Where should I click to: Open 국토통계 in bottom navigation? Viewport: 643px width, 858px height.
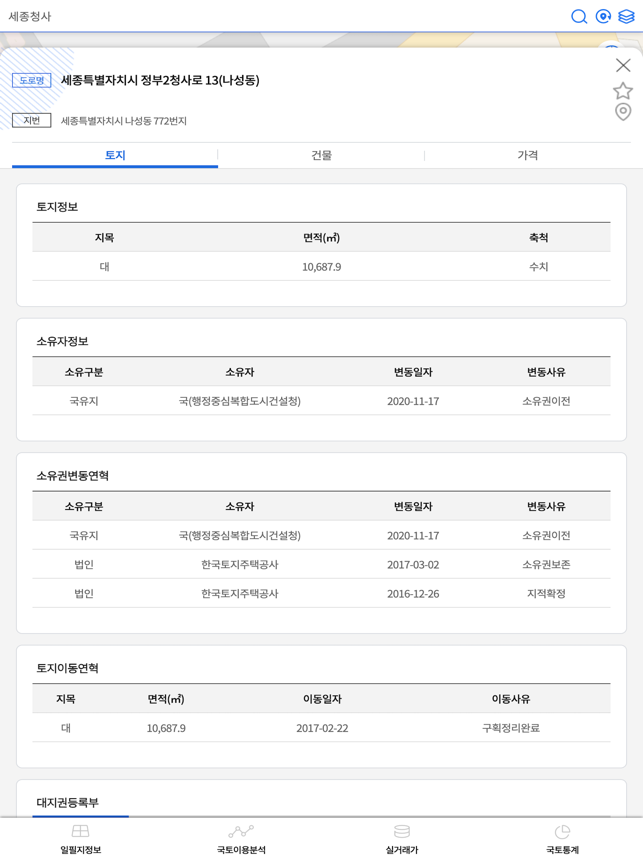(x=563, y=839)
